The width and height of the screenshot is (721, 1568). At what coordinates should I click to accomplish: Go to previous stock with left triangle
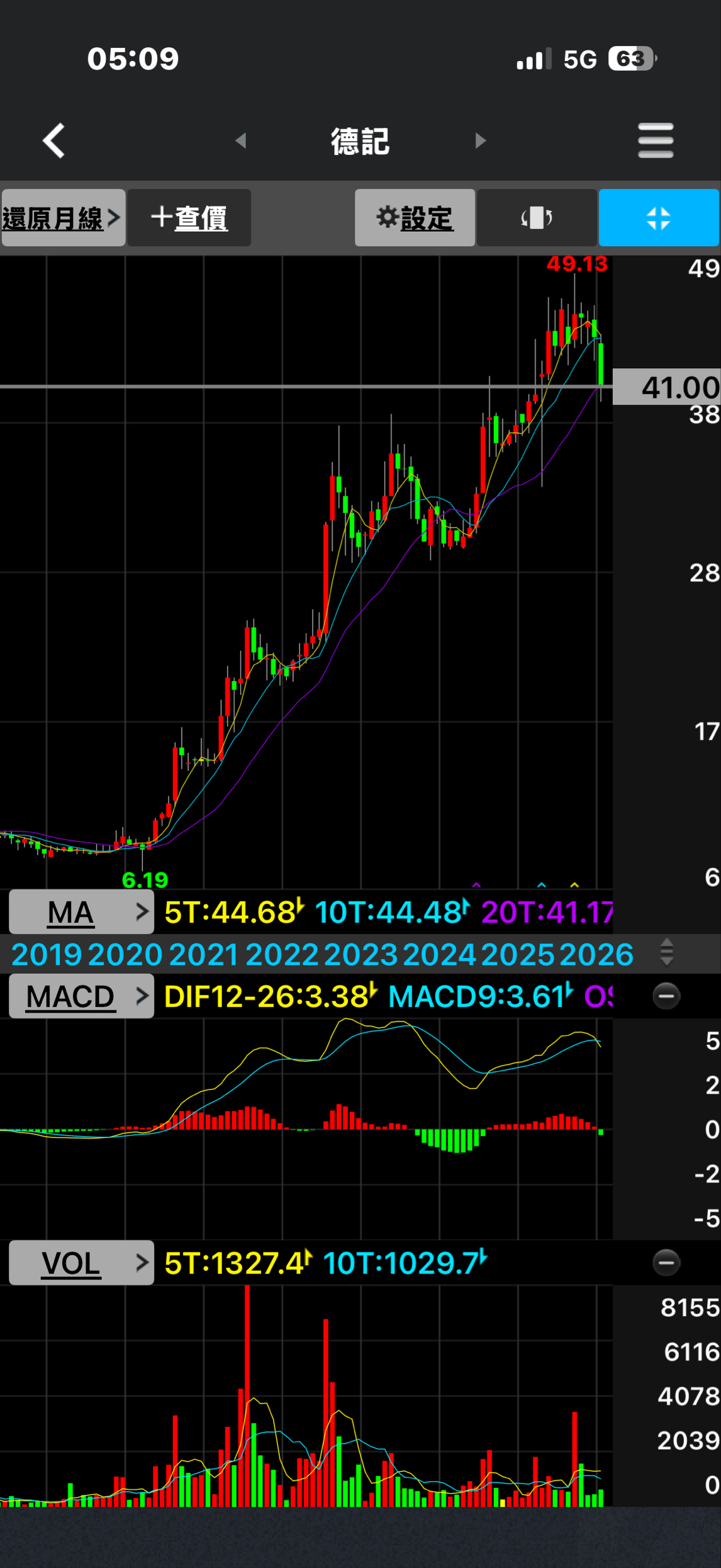(x=240, y=140)
